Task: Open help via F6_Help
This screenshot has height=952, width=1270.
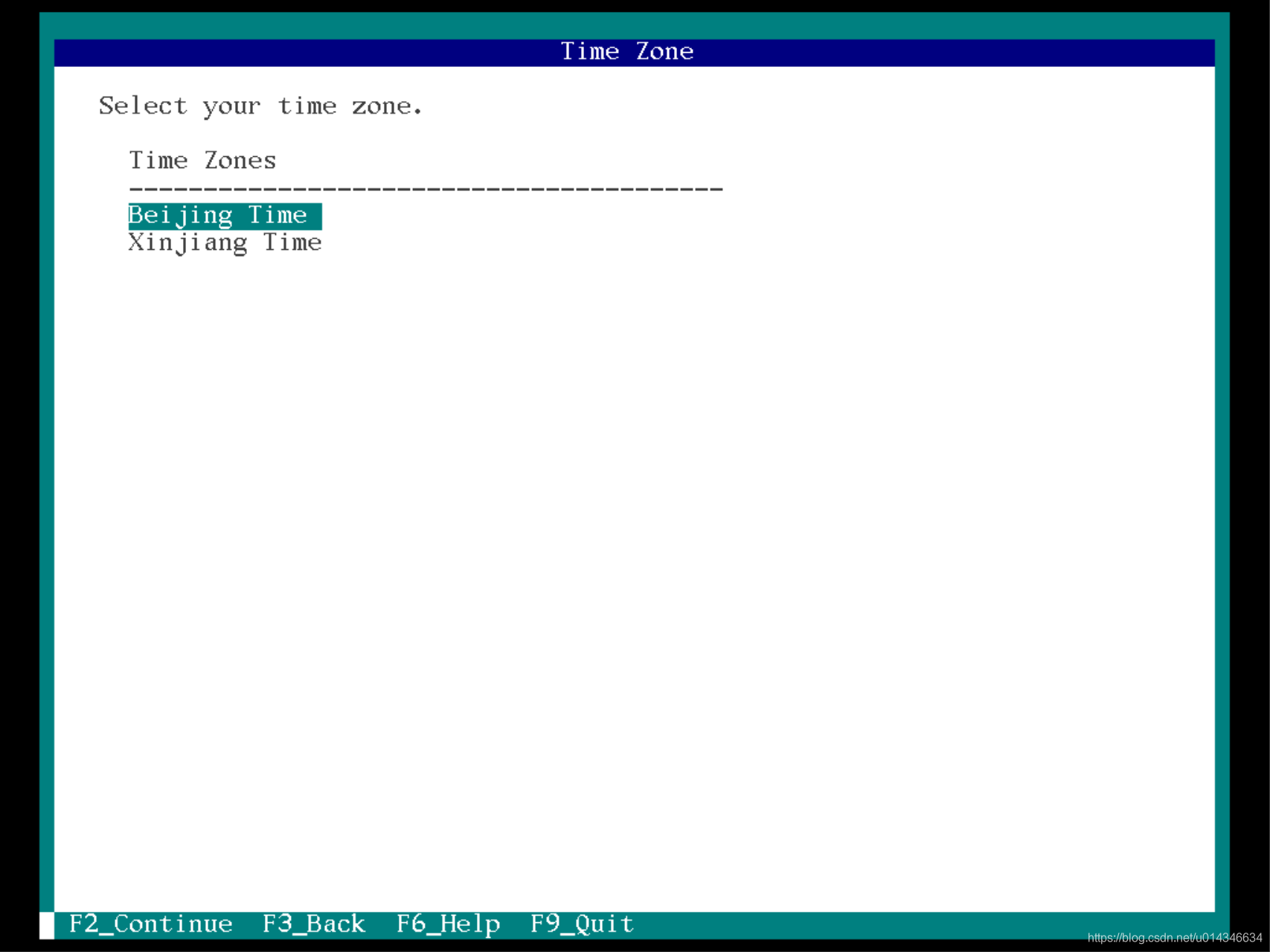Action: tap(448, 924)
